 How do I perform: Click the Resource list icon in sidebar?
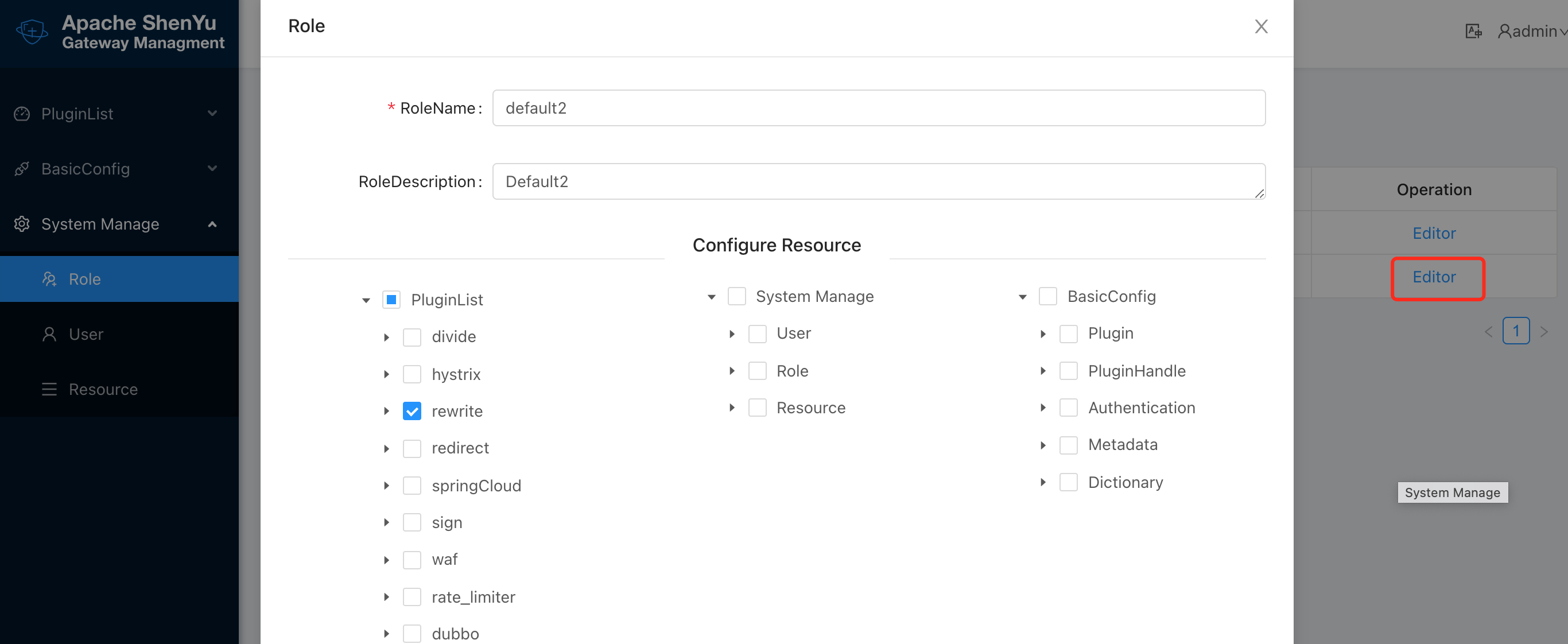[x=49, y=389]
